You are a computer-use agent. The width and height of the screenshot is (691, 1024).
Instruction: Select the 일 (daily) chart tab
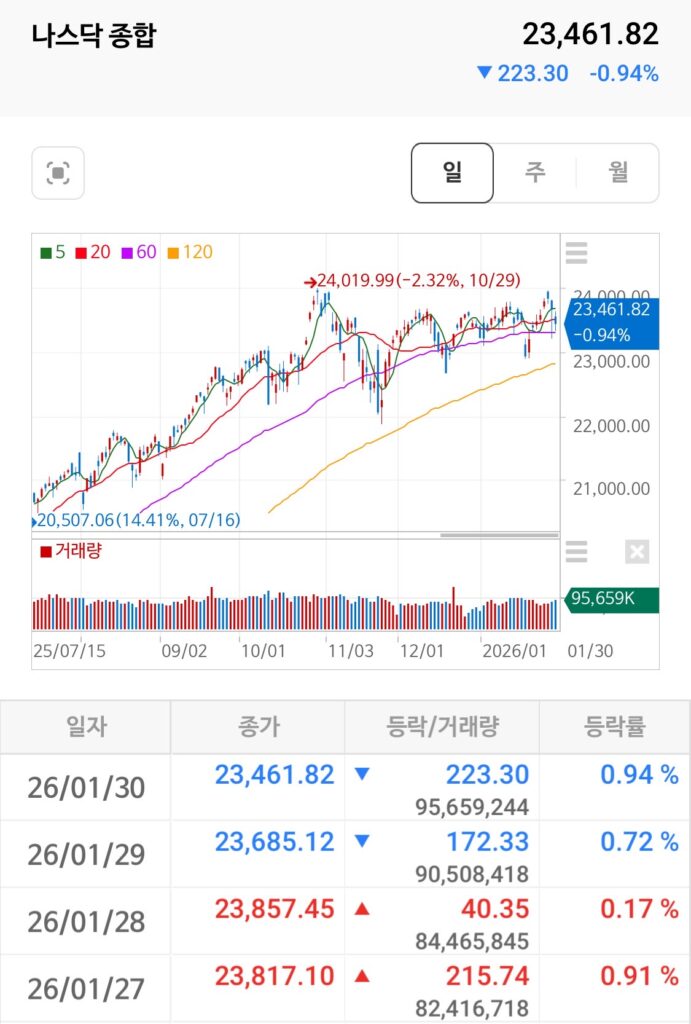click(x=452, y=173)
